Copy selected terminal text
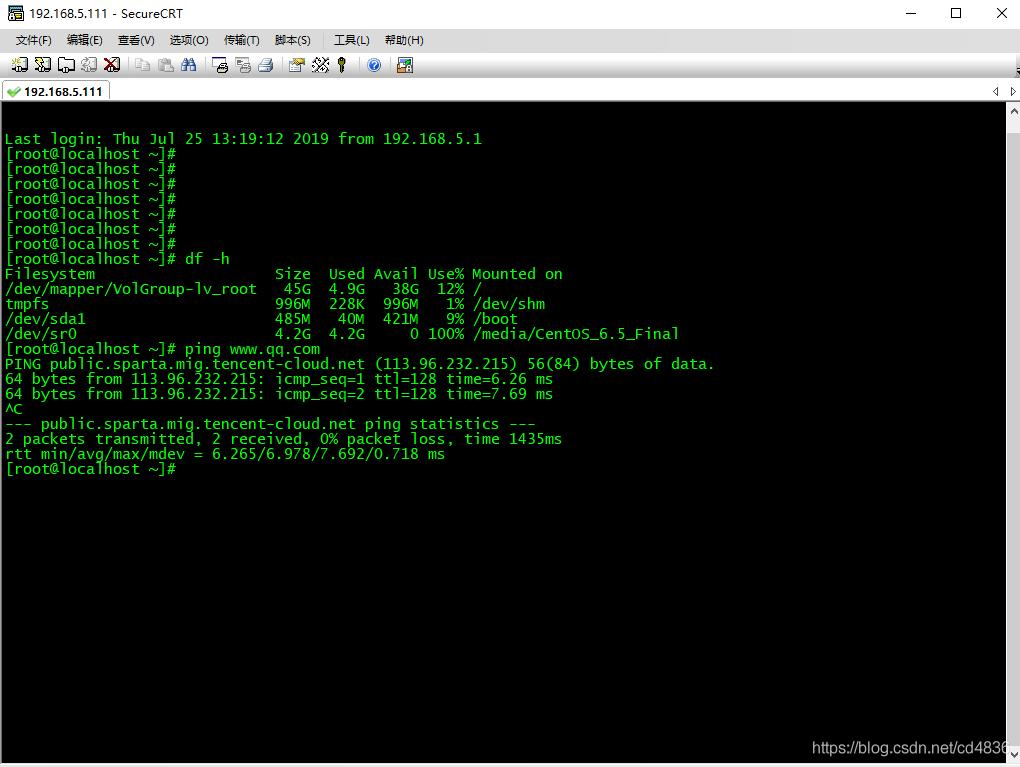The image size is (1020, 767). 142,65
